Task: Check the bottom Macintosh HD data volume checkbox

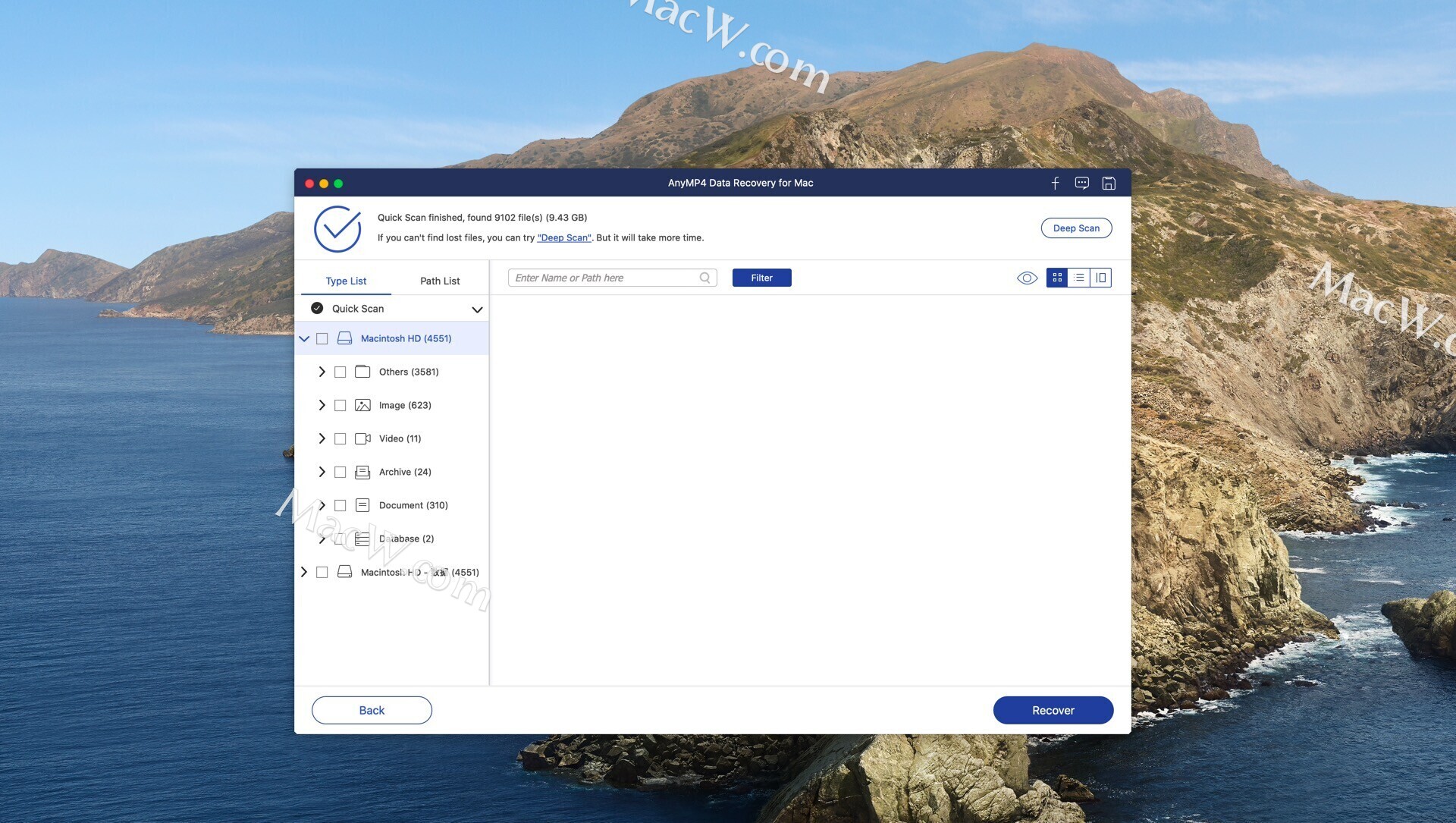Action: coord(322,572)
